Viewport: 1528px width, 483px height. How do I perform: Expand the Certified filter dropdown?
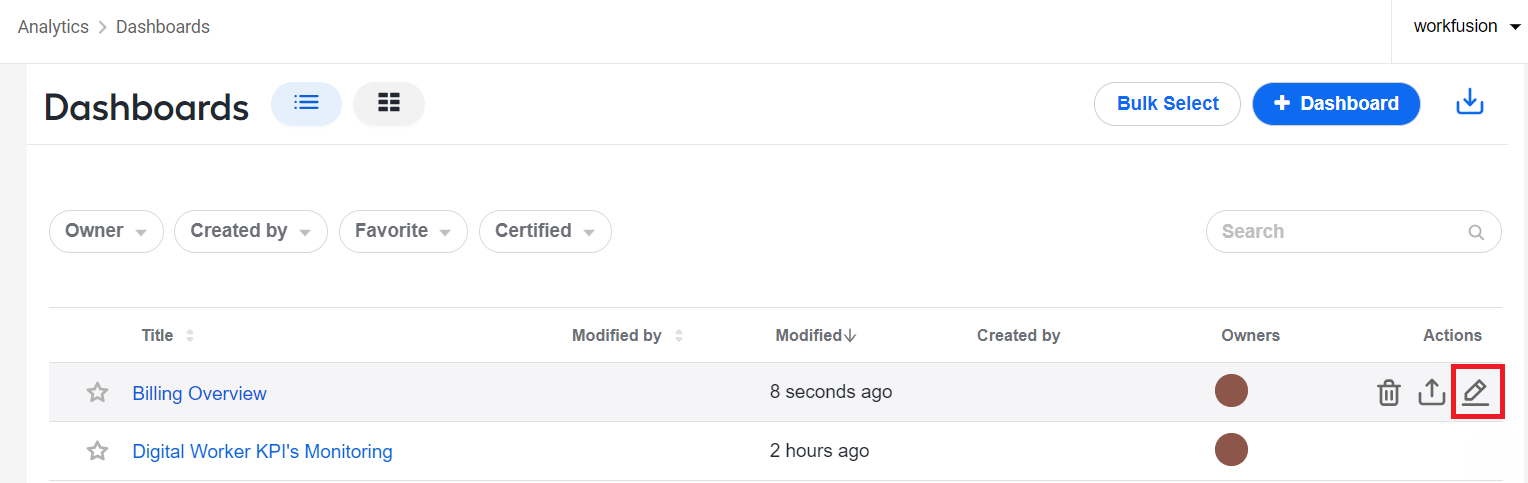point(545,231)
